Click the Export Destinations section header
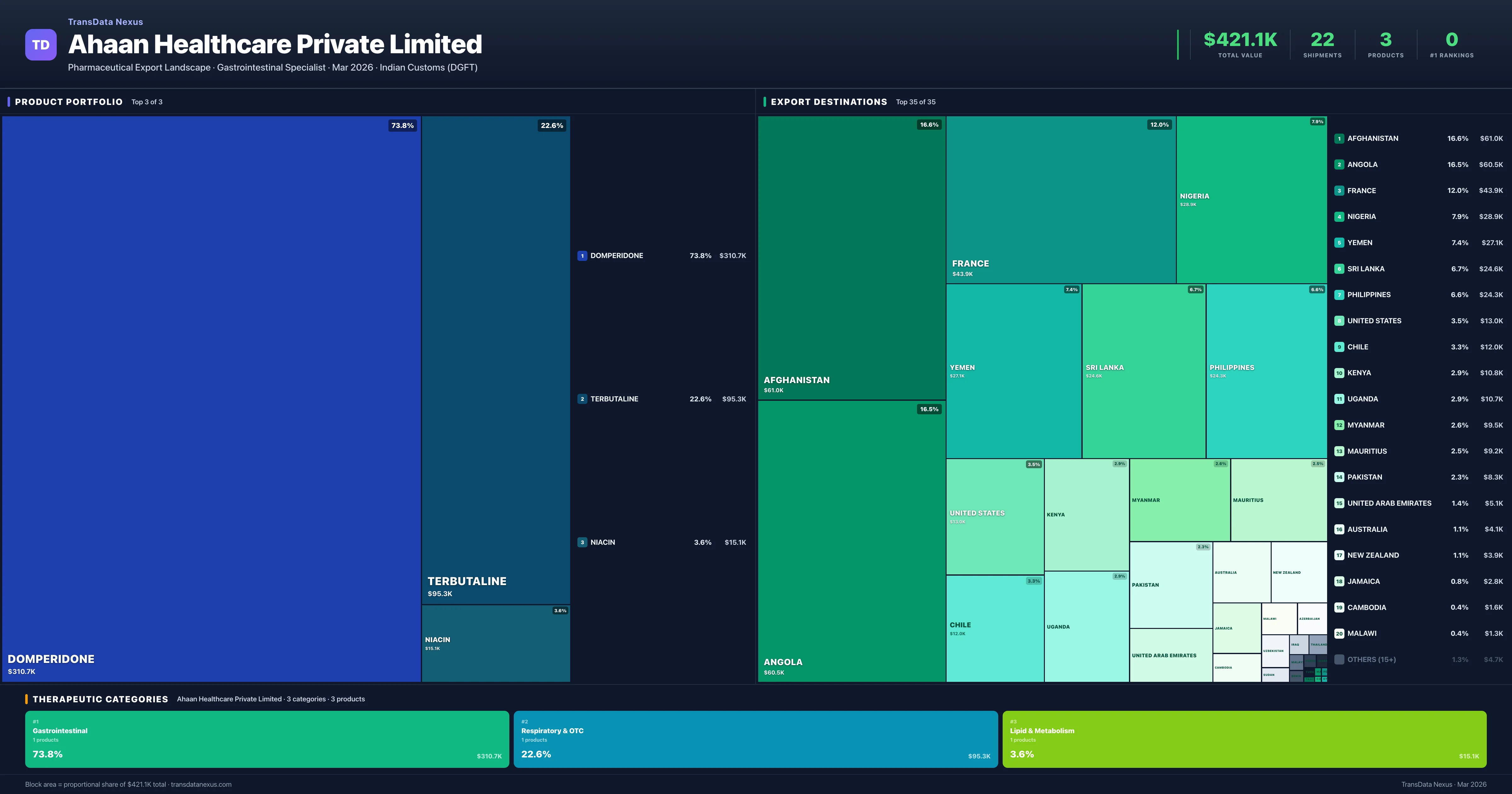The width and height of the screenshot is (1512, 794). 828,101
